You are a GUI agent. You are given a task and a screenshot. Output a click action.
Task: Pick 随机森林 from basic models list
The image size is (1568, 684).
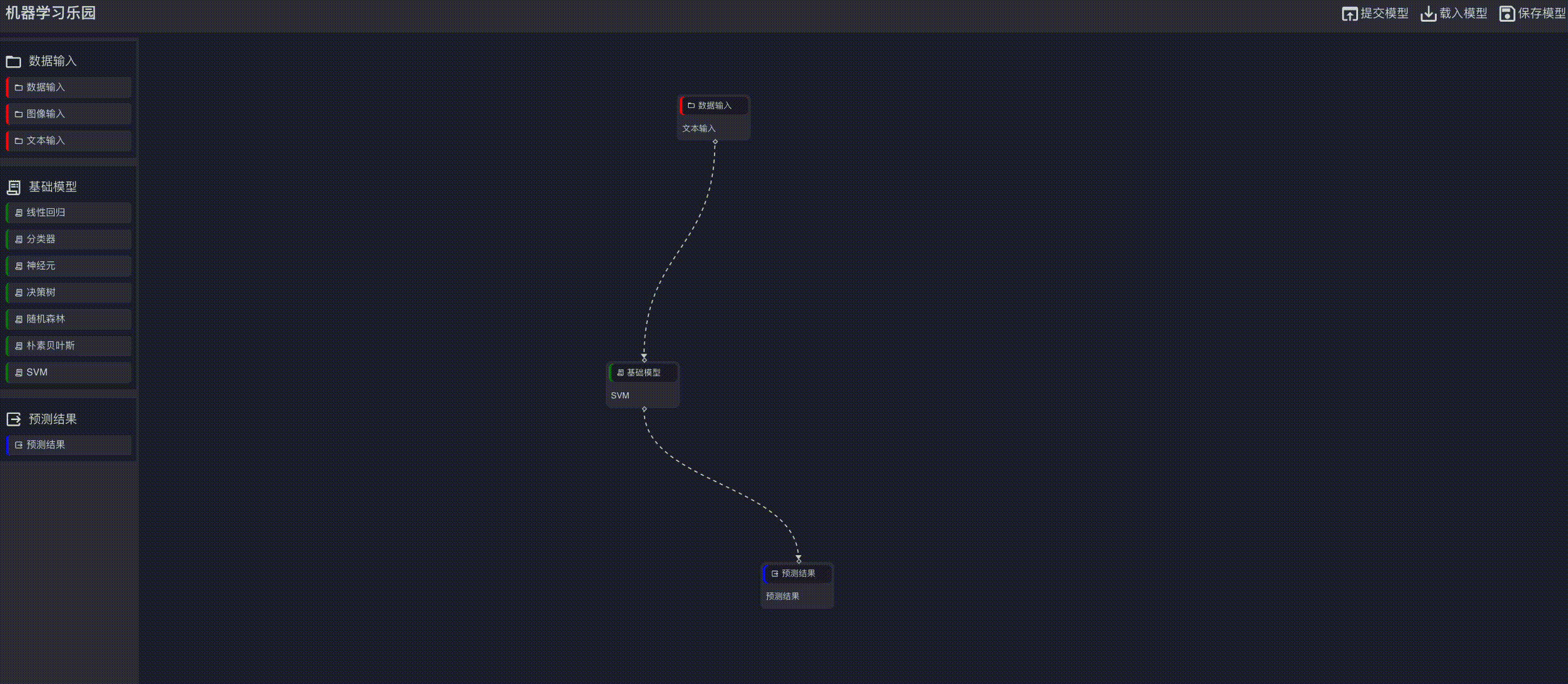tap(68, 319)
